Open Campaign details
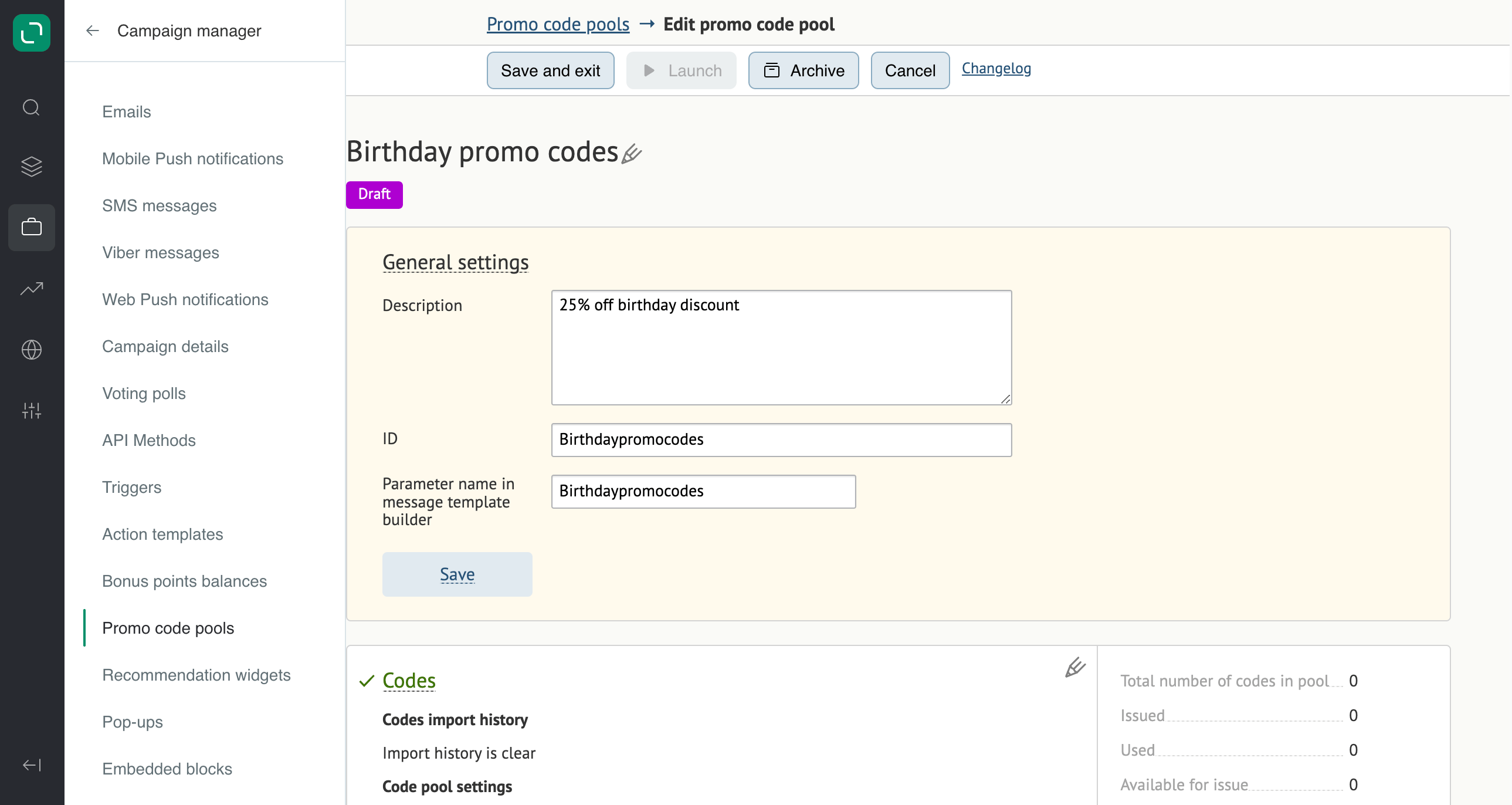 (x=165, y=346)
